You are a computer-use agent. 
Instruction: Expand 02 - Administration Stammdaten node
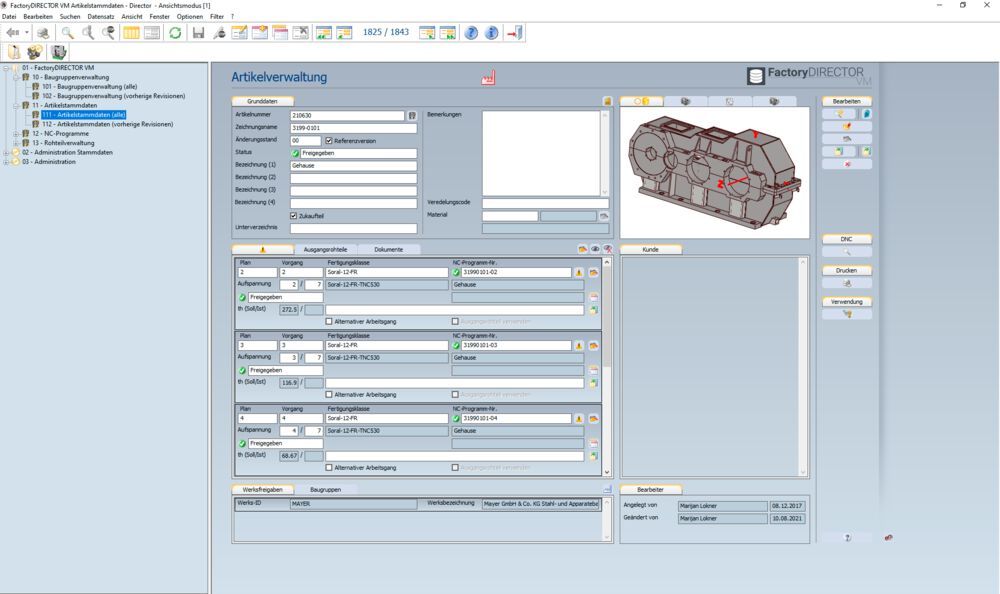[x=6, y=152]
